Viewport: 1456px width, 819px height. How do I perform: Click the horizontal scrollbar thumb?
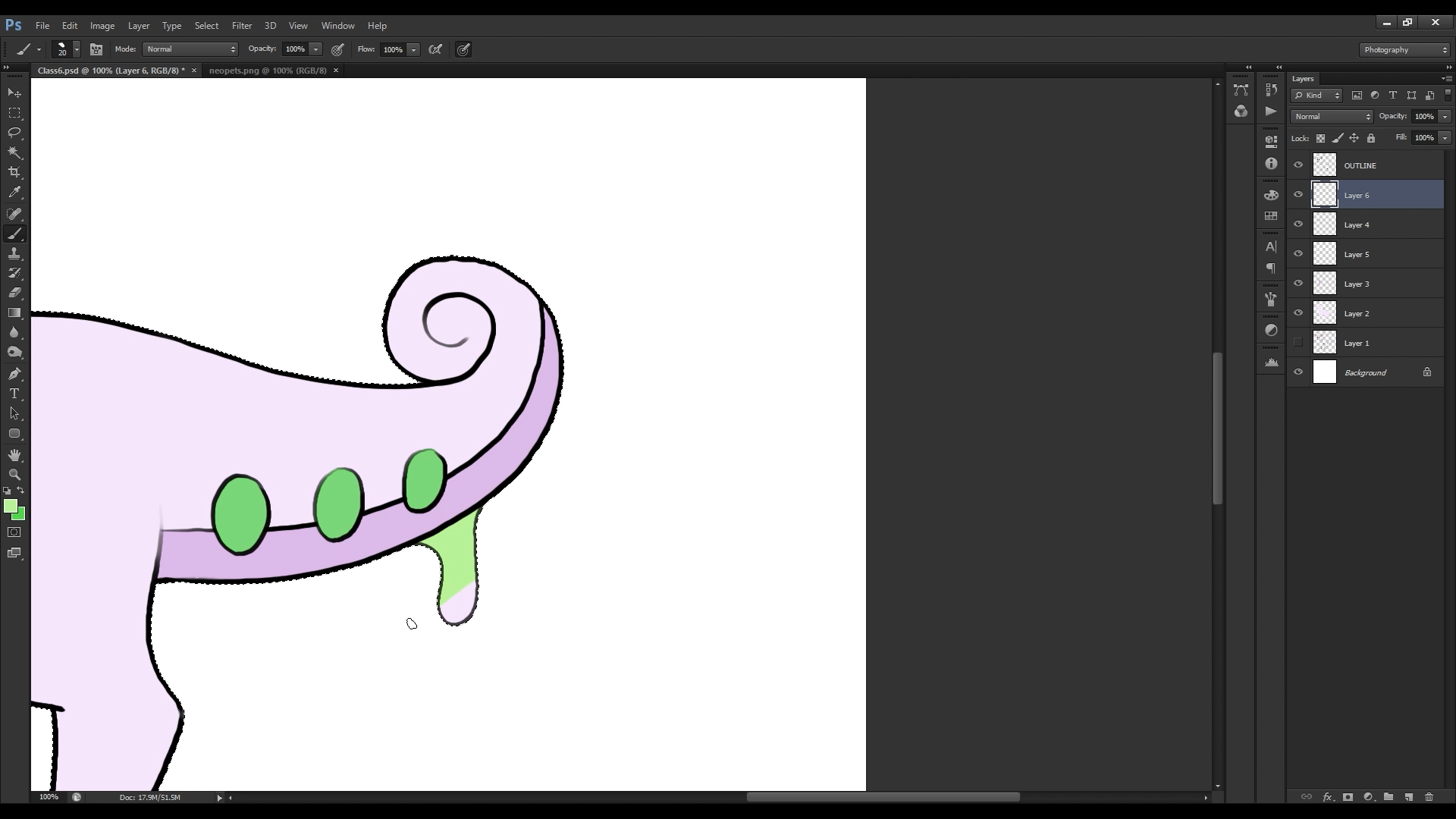tap(883, 797)
